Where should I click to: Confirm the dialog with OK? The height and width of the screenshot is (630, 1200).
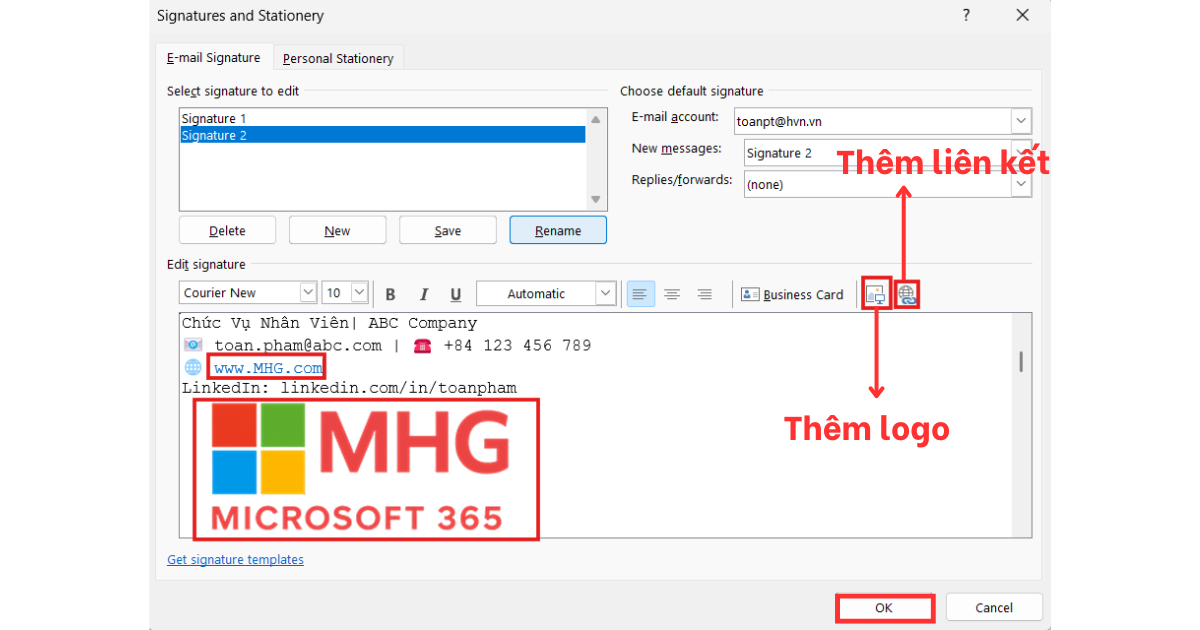click(884, 608)
